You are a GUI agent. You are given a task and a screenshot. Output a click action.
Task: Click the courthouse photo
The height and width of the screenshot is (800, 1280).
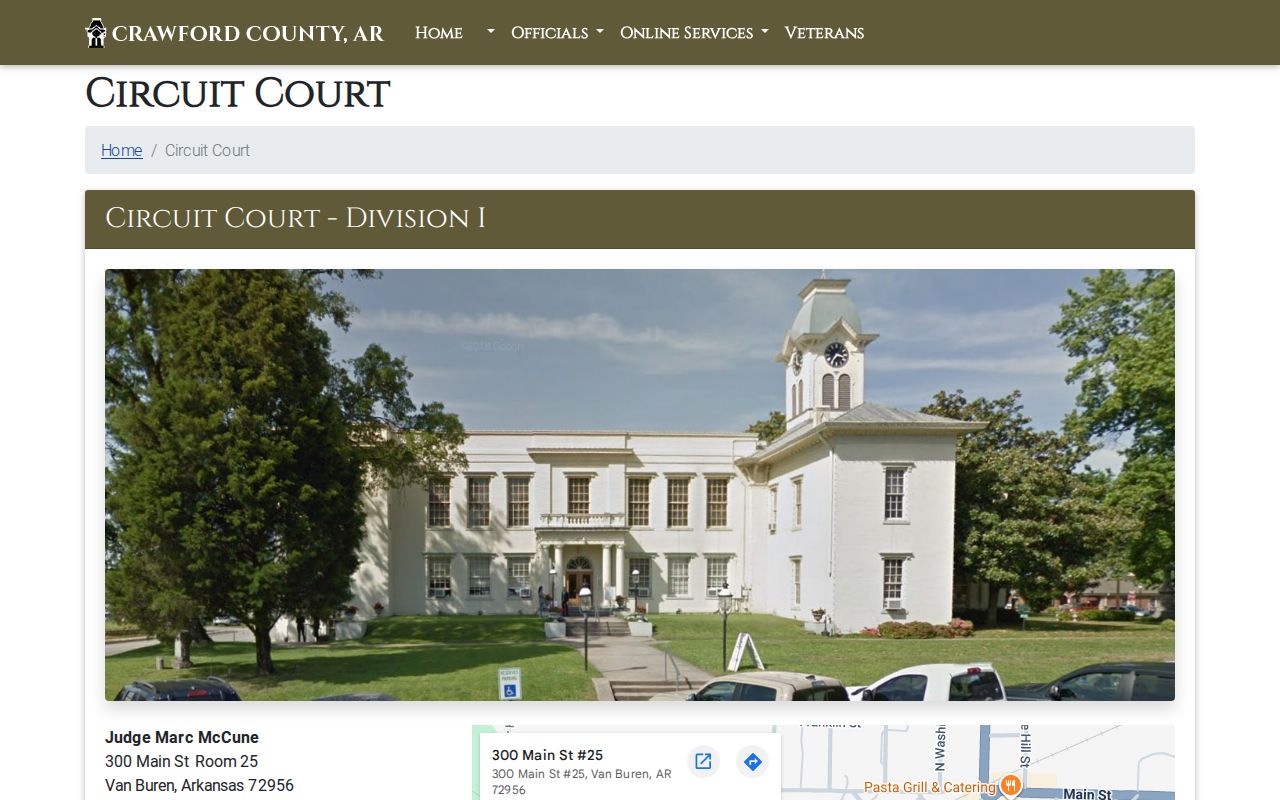coord(640,485)
